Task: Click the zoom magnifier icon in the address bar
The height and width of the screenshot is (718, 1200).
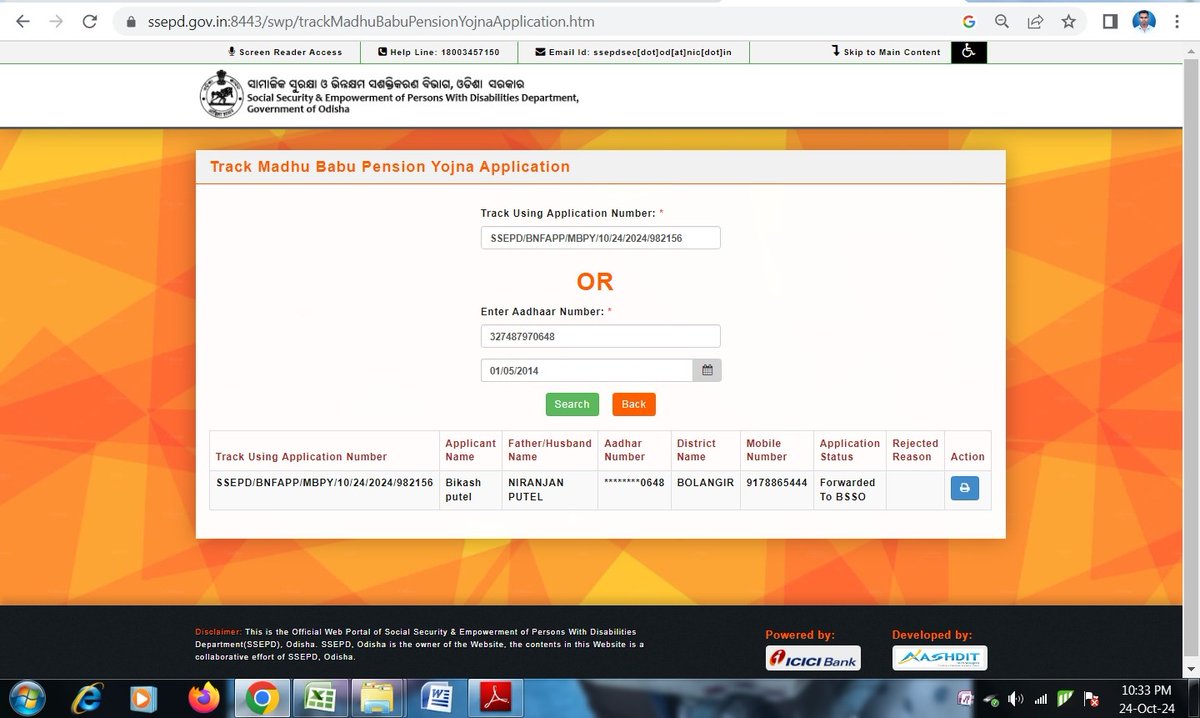Action: [x=1002, y=21]
